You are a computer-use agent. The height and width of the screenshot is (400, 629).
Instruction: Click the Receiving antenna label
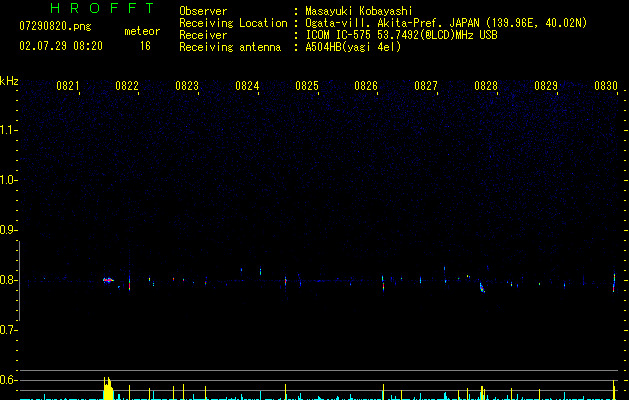coord(230,47)
